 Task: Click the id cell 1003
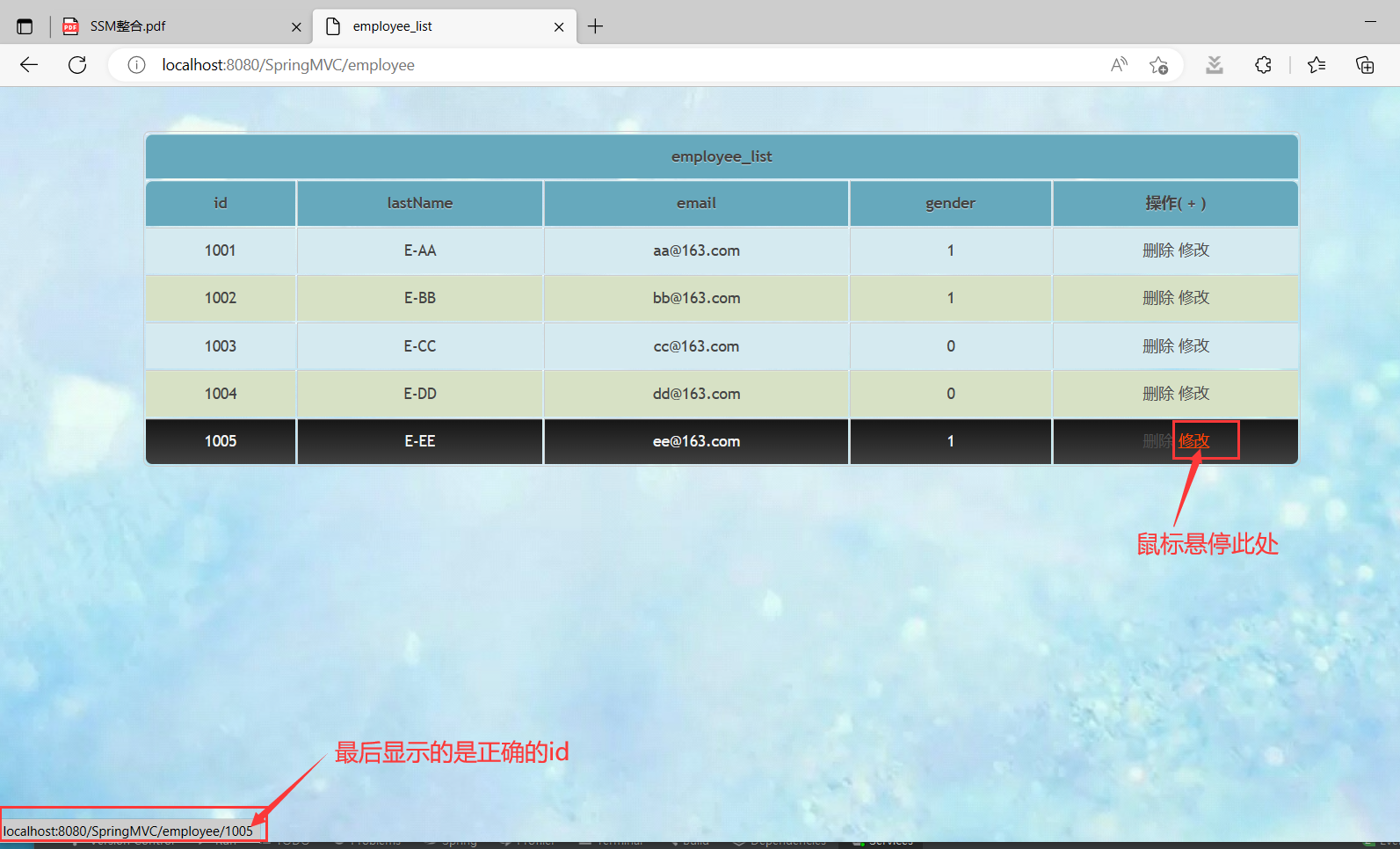pos(220,346)
